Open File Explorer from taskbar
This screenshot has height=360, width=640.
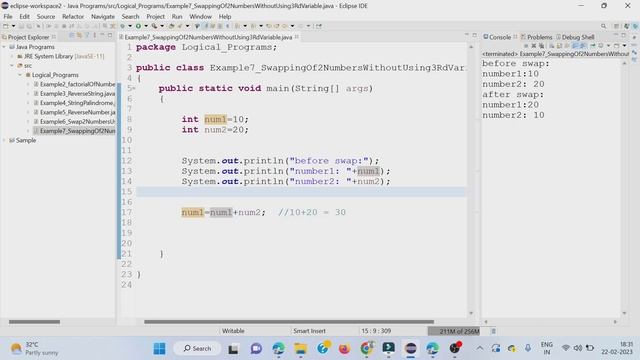click(x=301, y=349)
